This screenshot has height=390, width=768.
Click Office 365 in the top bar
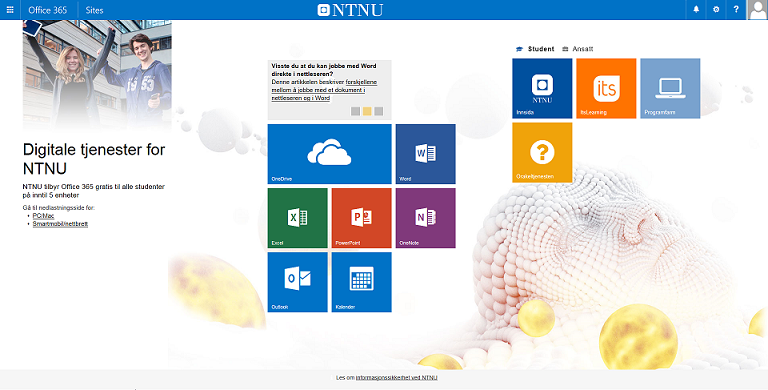[x=48, y=10]
